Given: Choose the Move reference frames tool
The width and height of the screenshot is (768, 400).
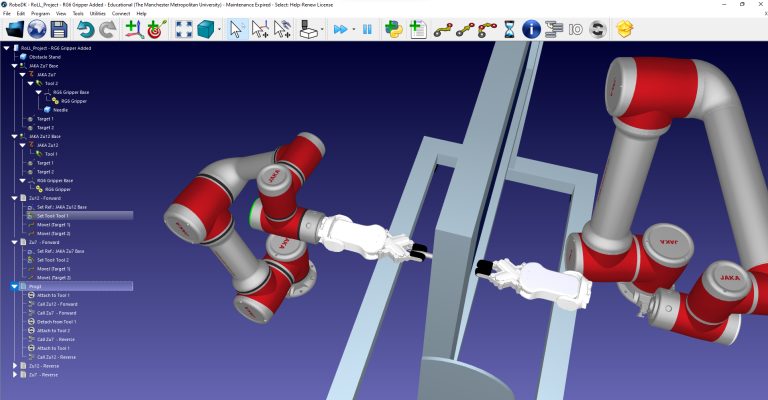Looking at the screenshot, I should [x=260, y=29].
